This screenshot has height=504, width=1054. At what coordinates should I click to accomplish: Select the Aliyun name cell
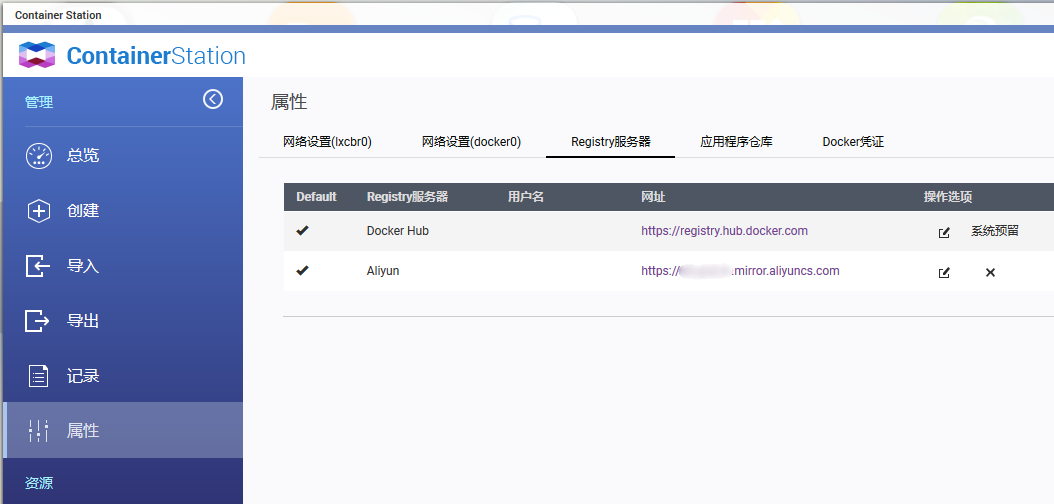(382, 271)
